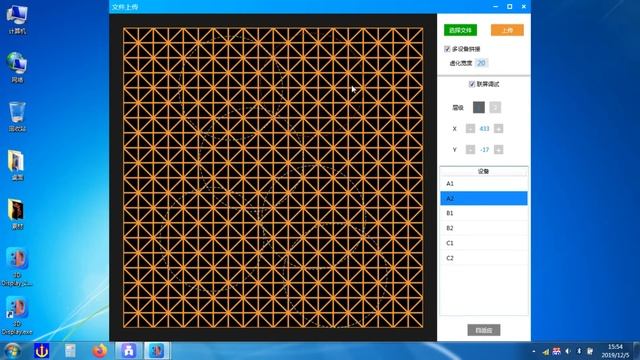Click the document icon in the taskbar
640x360 pixels.
[71, 351]
